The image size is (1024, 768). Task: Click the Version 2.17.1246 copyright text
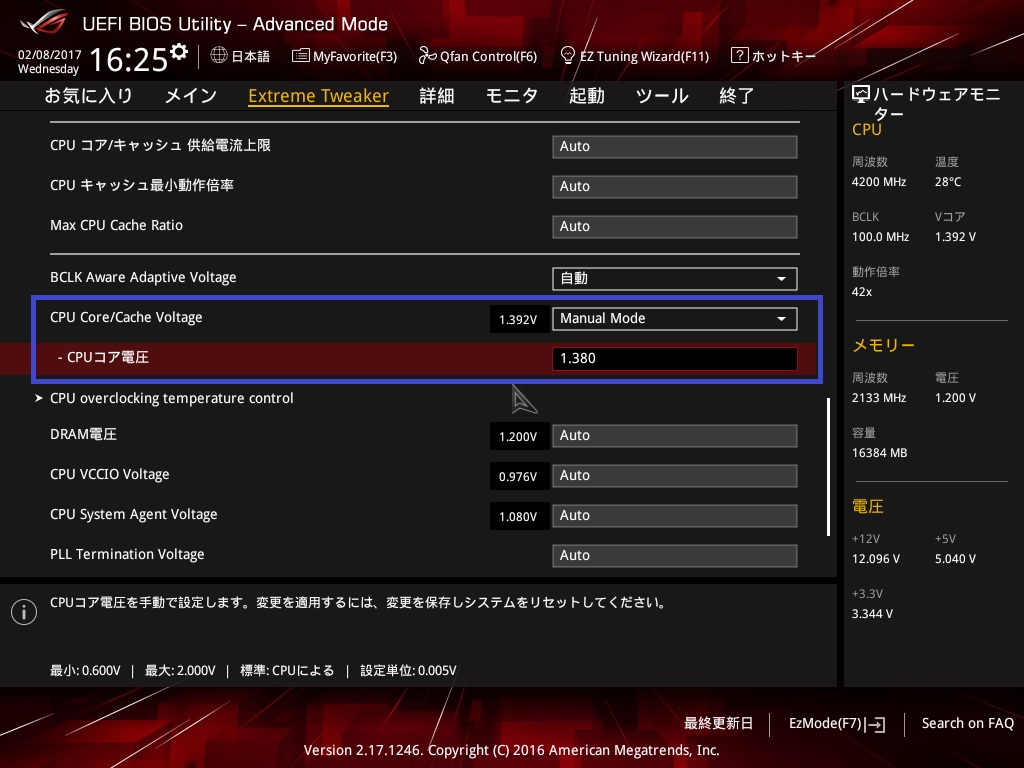[x=511, y=750]
